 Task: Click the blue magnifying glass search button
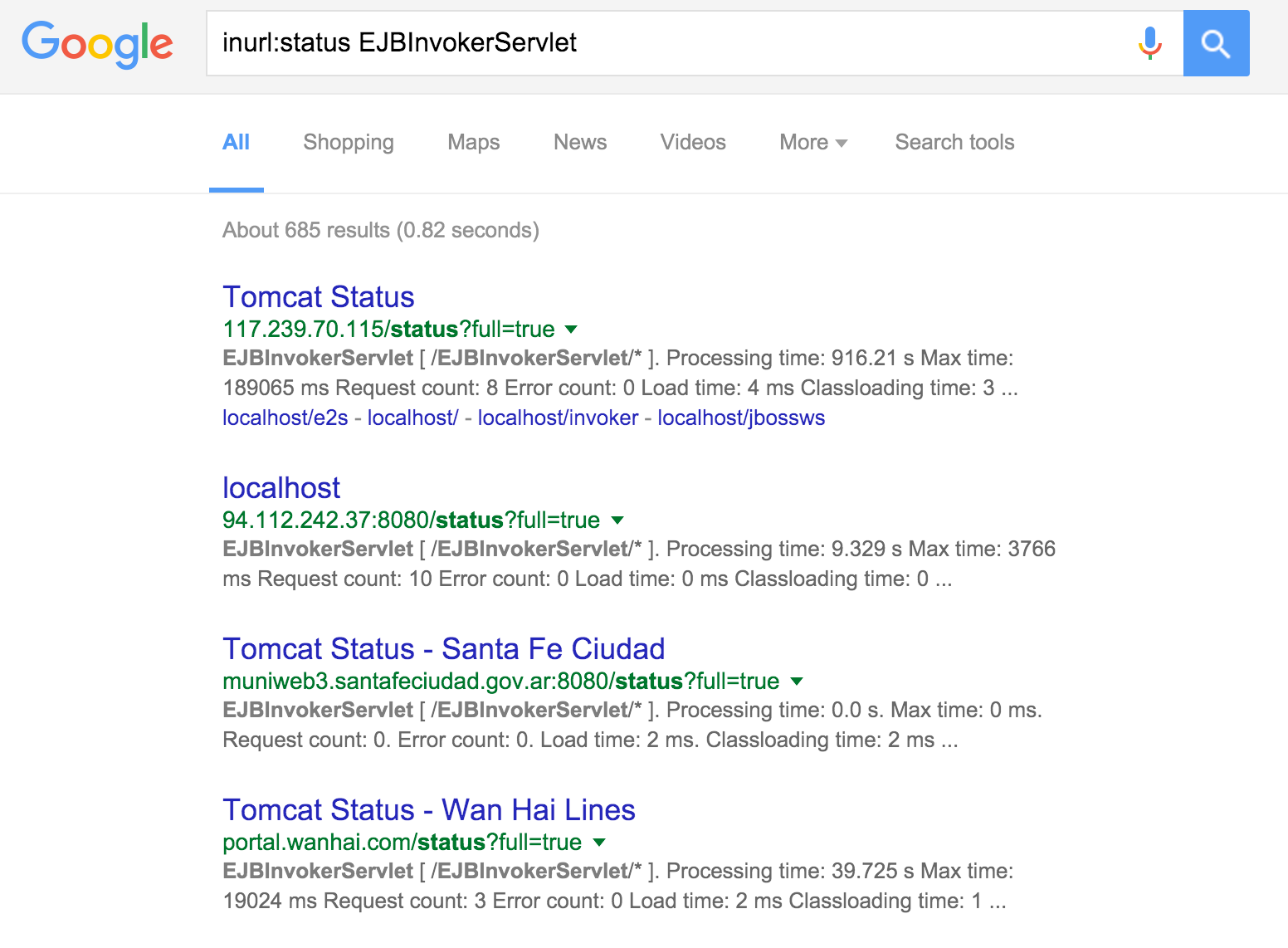[x=1217, y=43]
